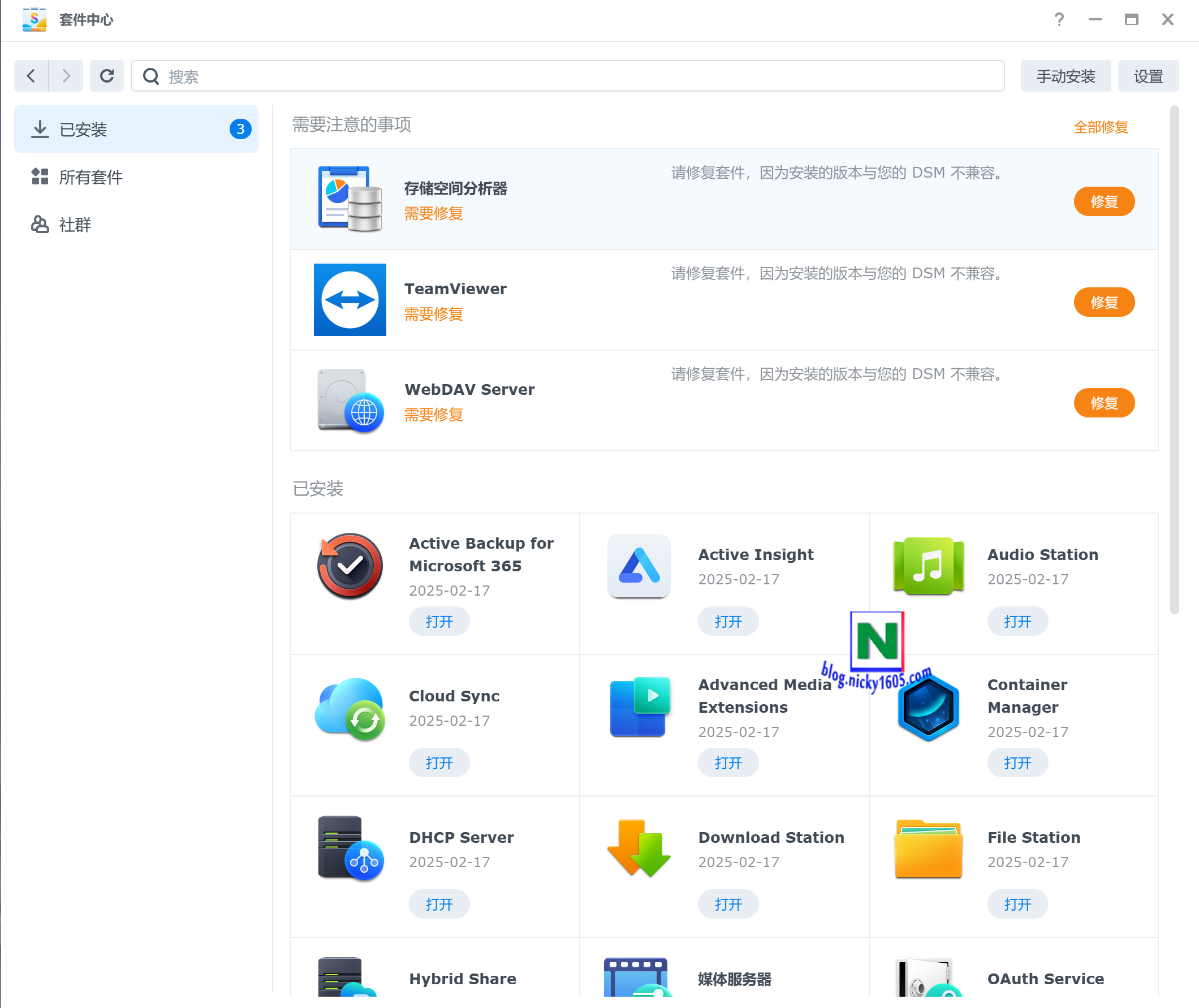Screen dimensions: 1199x1008
Task: Click the OAuth Service package name
Action: pyautogui.click(x=1045, y=979)
